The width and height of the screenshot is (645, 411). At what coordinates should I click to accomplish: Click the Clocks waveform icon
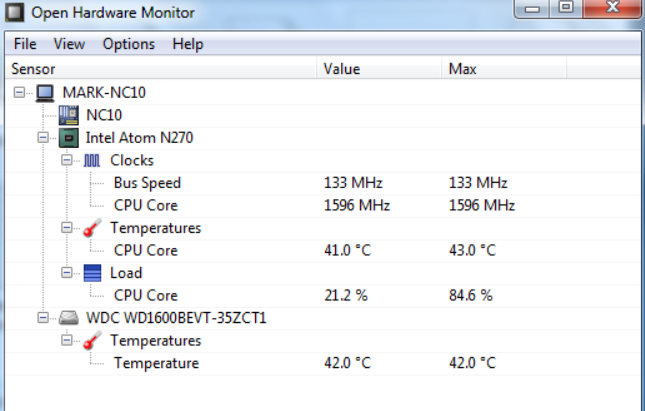tap(92, 160)
